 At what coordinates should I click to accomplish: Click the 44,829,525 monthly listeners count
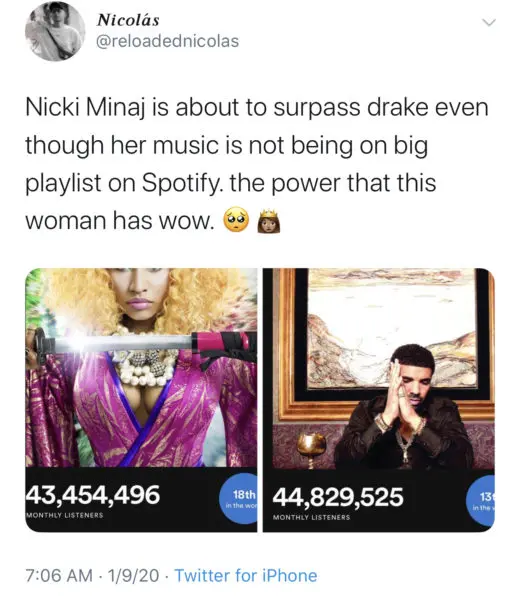338,497
